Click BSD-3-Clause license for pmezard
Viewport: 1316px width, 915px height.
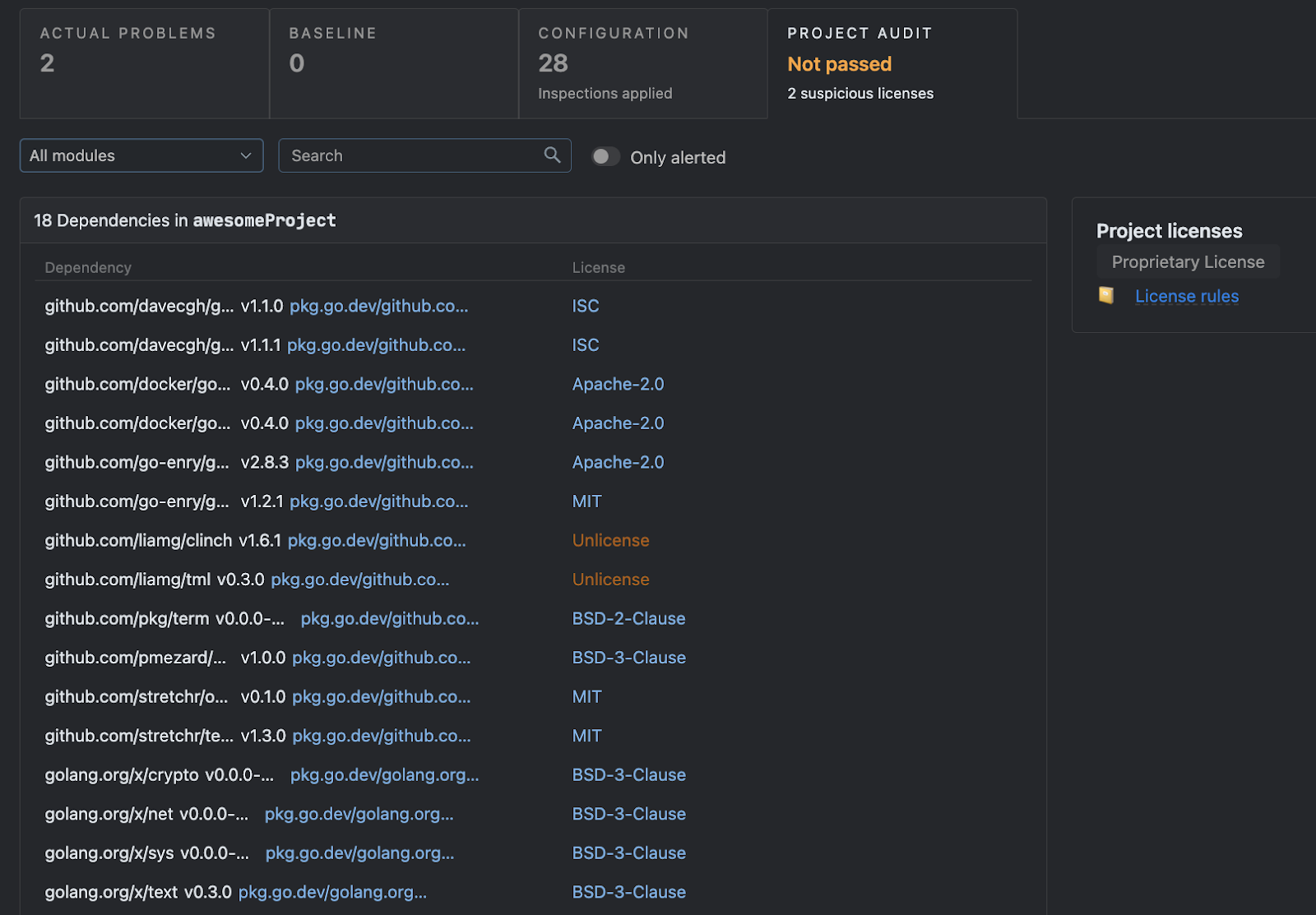(x=629, y=658)
